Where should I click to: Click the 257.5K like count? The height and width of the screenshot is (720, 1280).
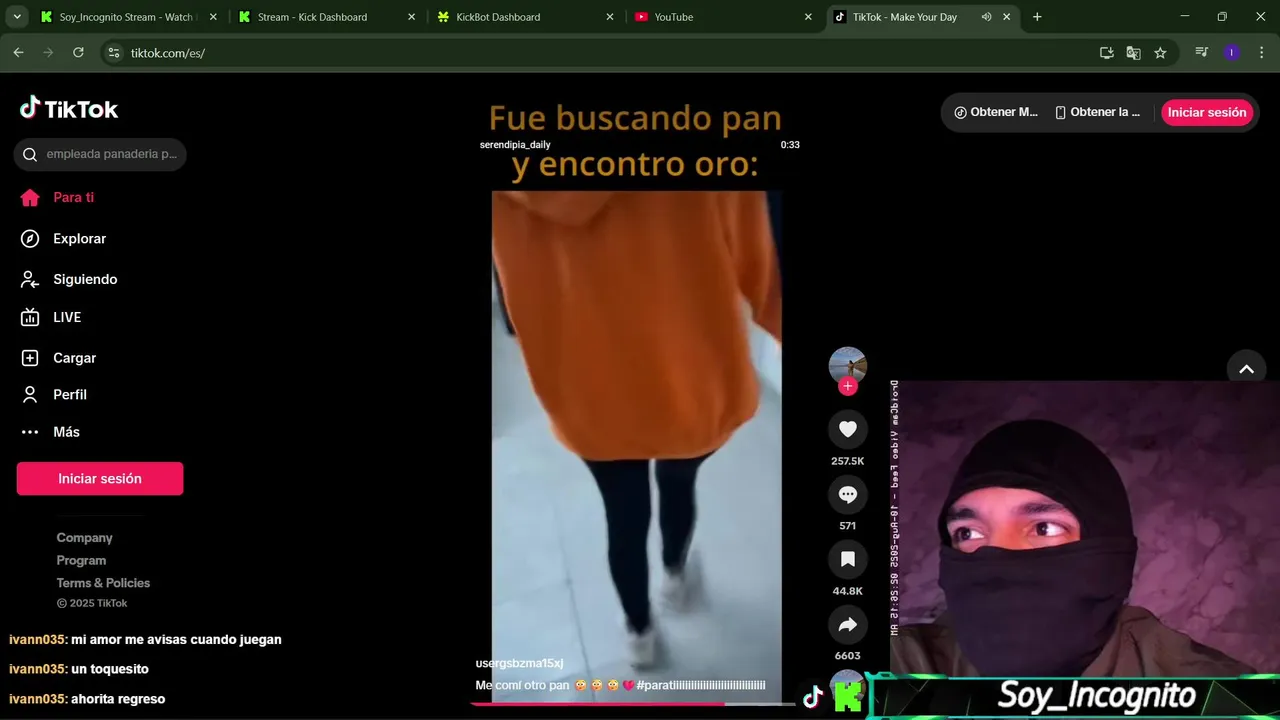pos(848,461)
